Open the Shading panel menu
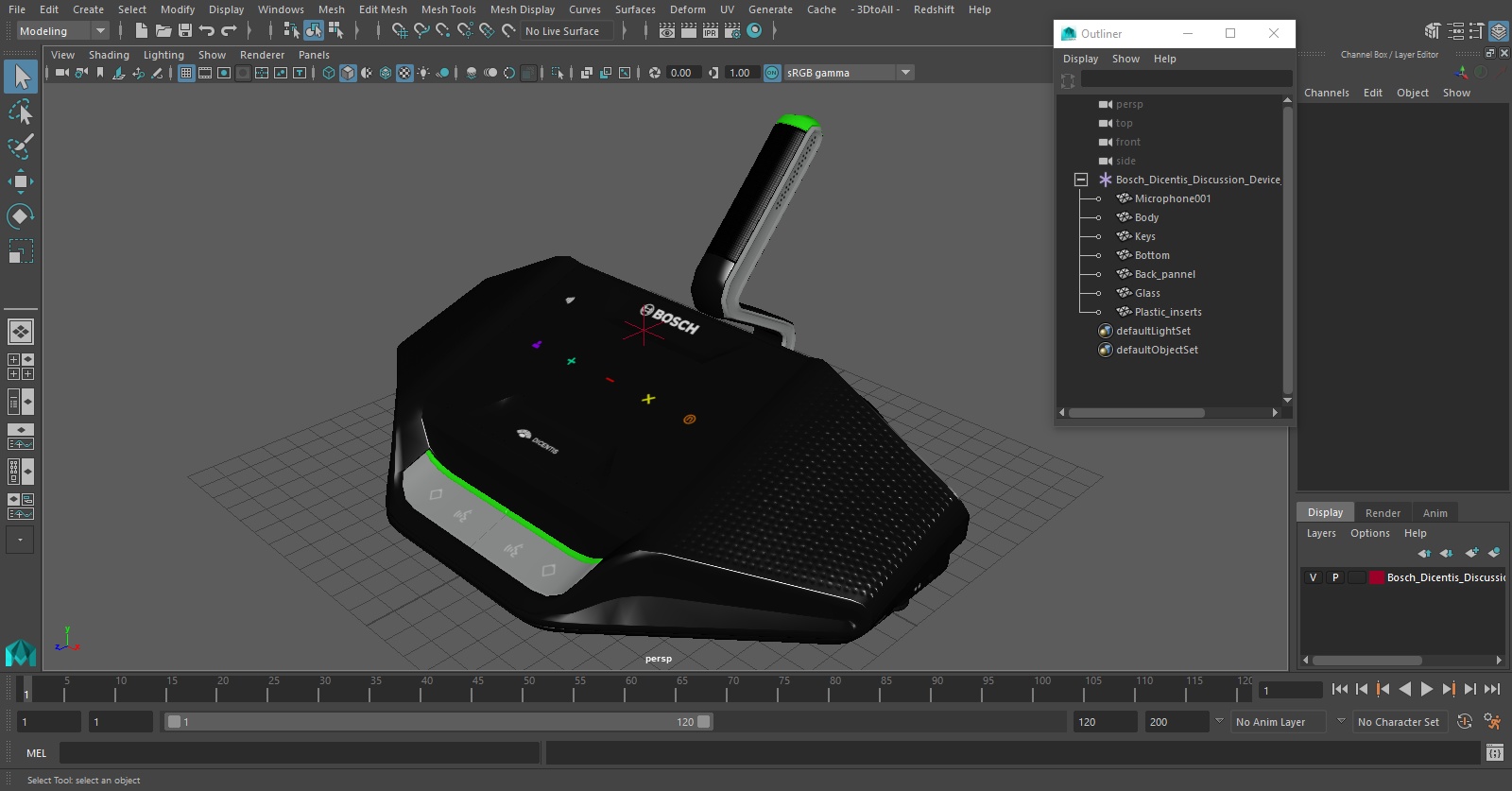This screenshot has height=791, width=1512. click(x=109, y=55)
